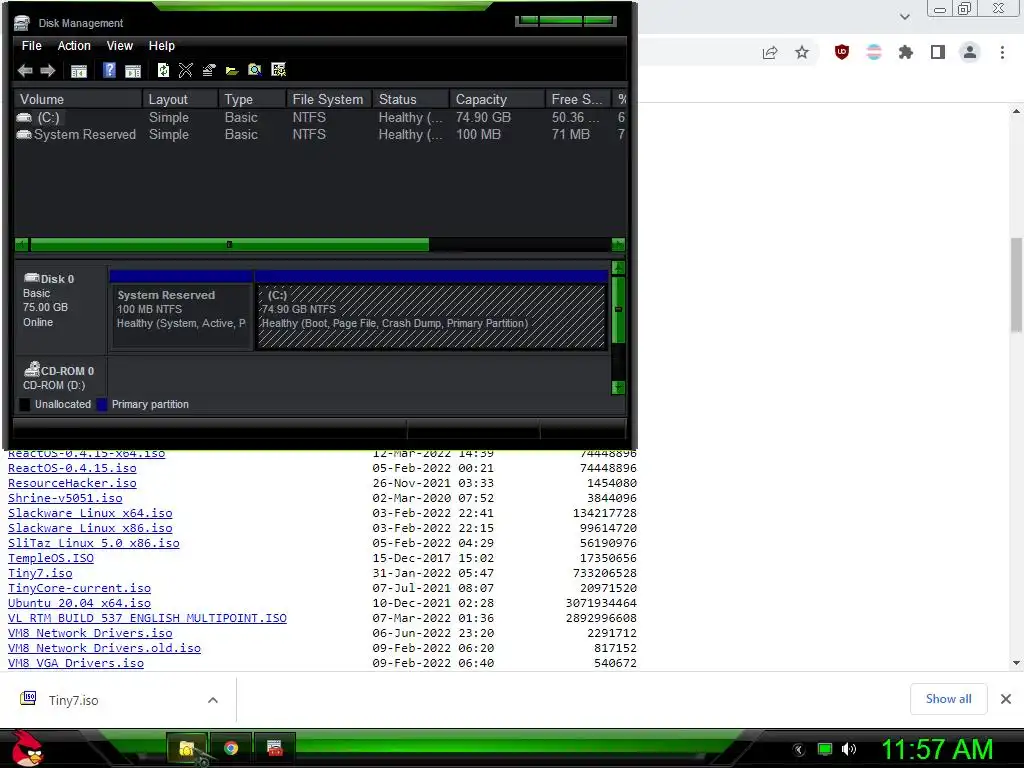
Task: Bookmark the page with the star icon
Action: (802, 52)
